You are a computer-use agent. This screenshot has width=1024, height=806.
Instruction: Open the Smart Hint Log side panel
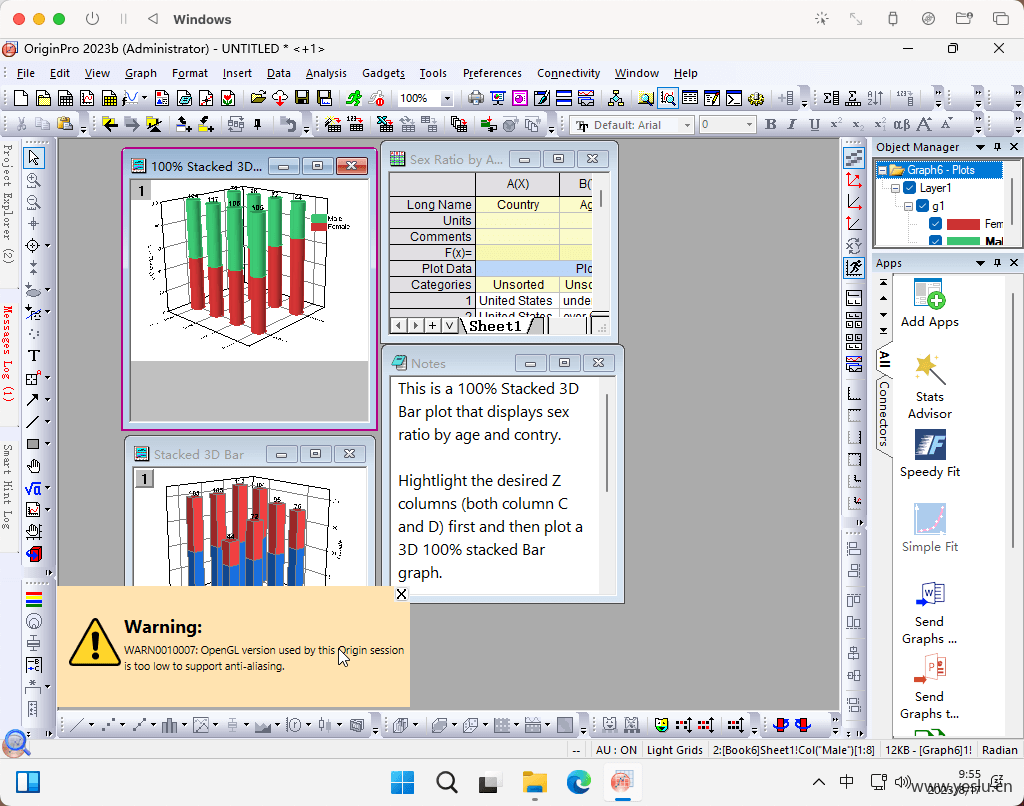tap(7, 487)
